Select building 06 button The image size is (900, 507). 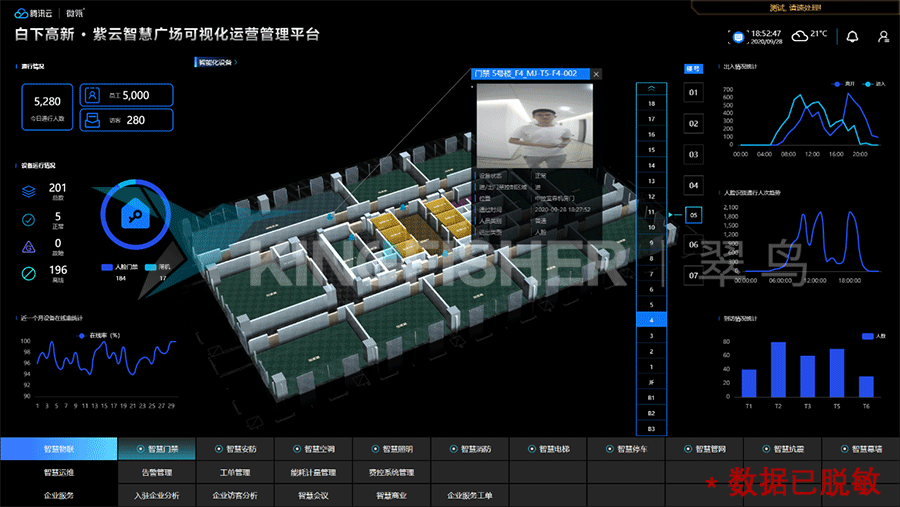[x=693, y=245]
